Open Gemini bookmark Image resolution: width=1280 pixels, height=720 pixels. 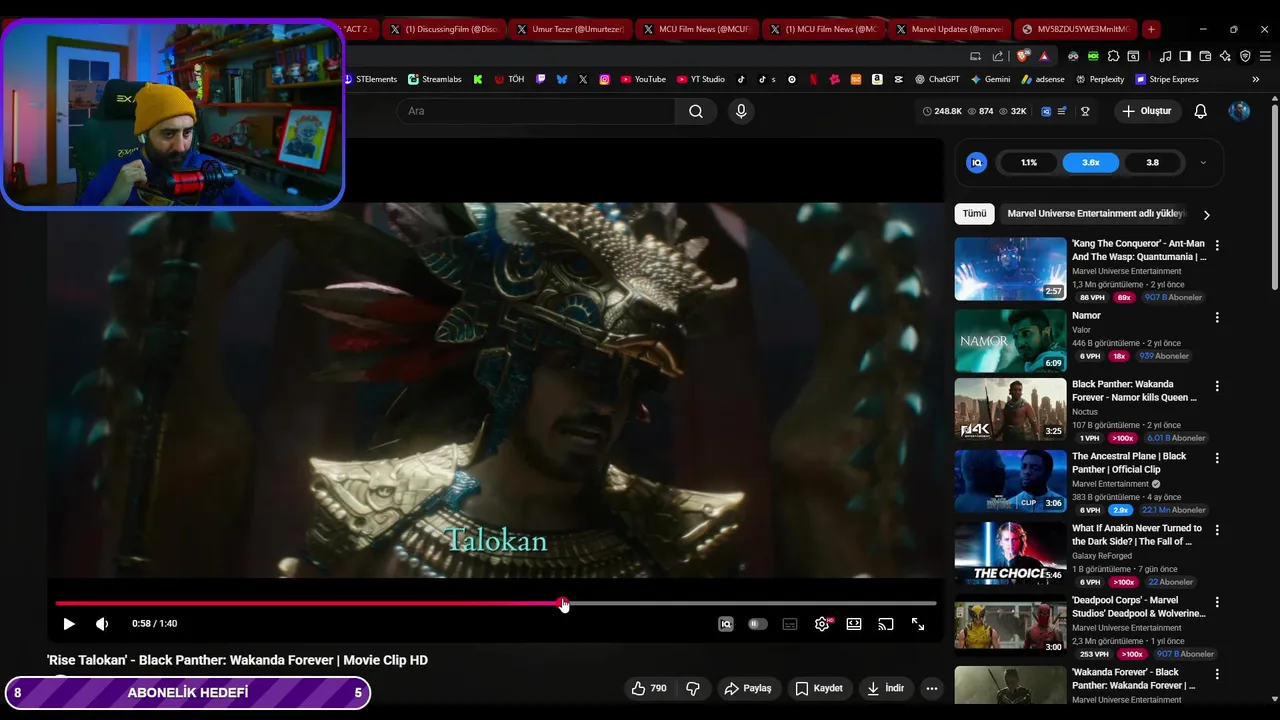(x=990, y=79)
